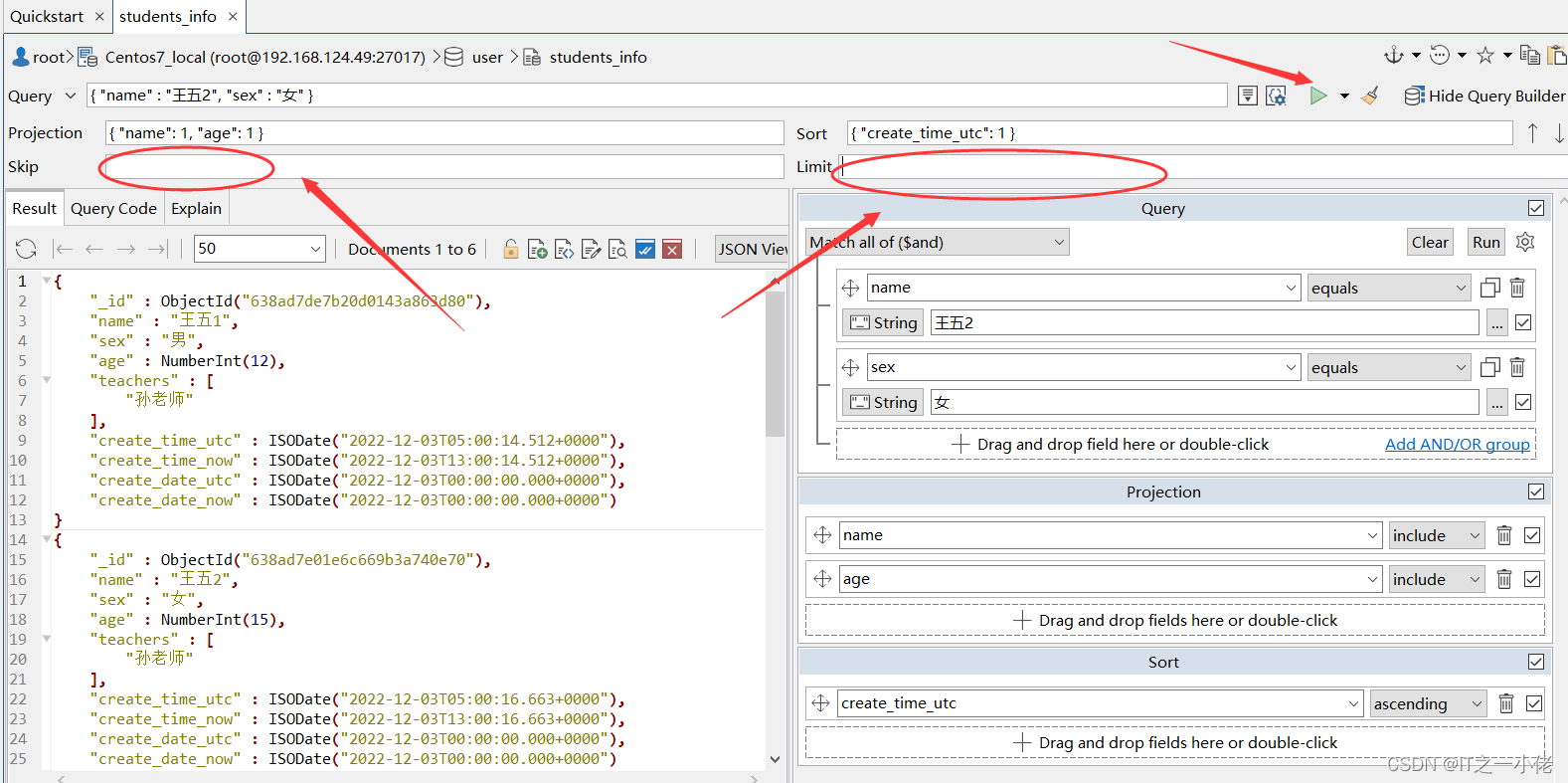Delete create_time_utc sort trash icon
The width and height of the screenshot is (1568, 783).
click(x=1506, y=703)
